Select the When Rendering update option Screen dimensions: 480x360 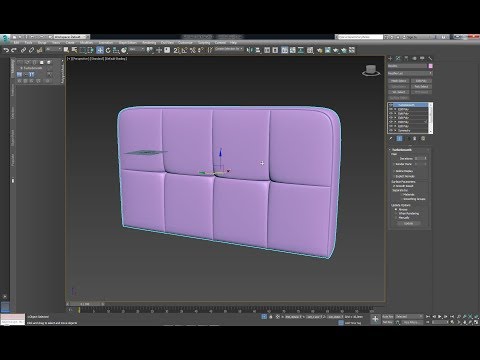pyautogui.click(x=396, y=213)
